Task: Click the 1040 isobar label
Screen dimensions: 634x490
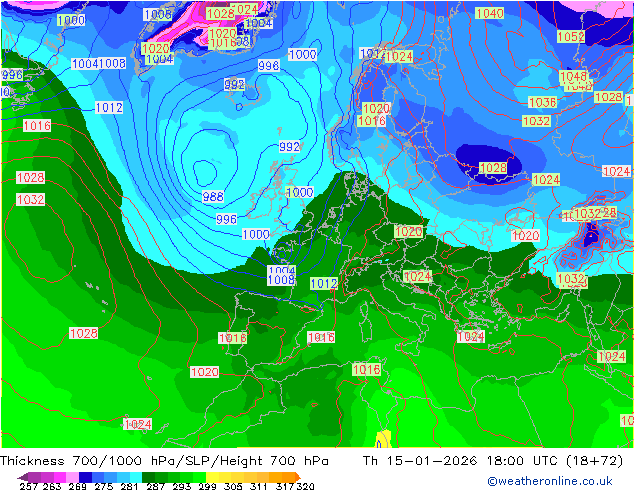Action: [489, 13]
